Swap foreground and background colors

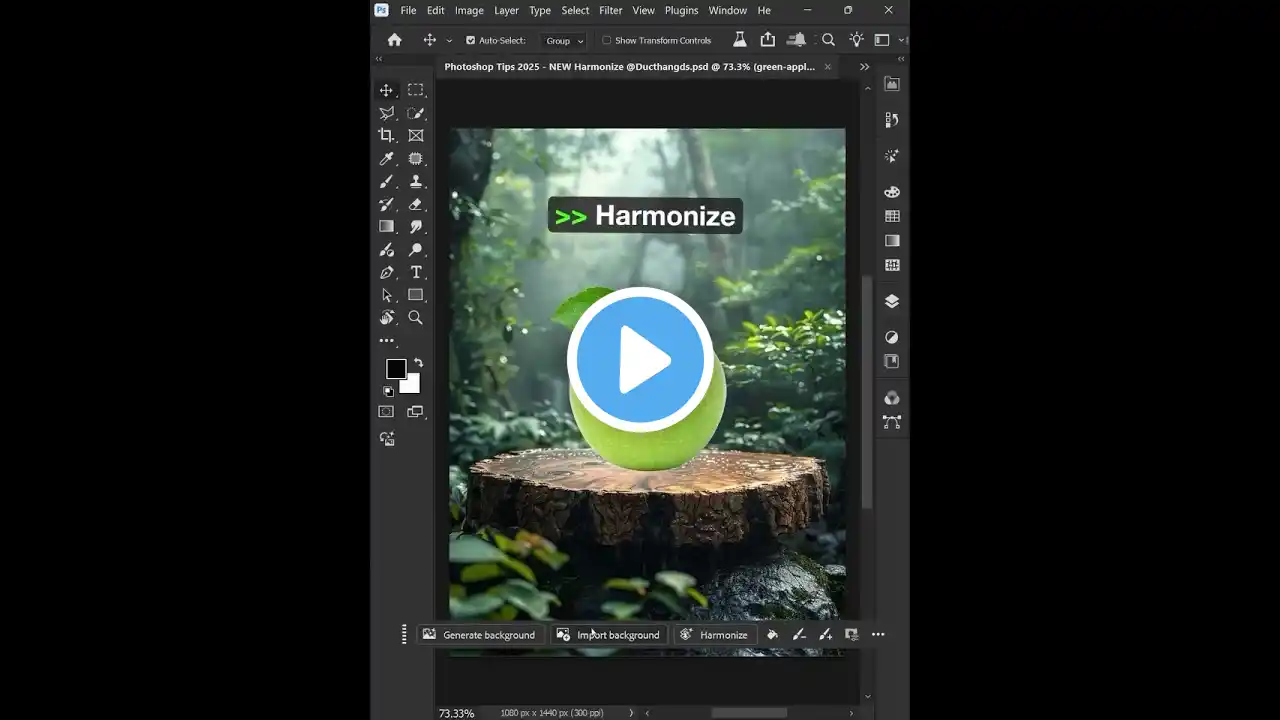point(418,363)
